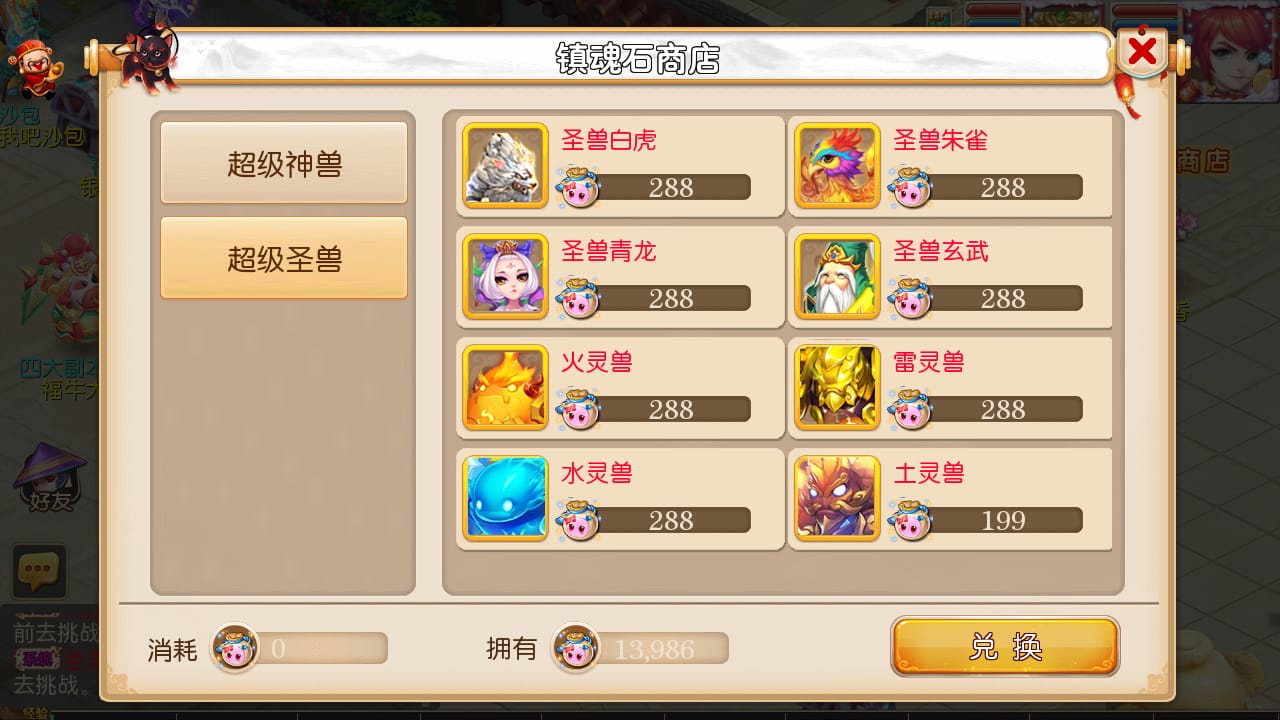Select the 雷灵兽 golden armor icon

coord(838,388)
